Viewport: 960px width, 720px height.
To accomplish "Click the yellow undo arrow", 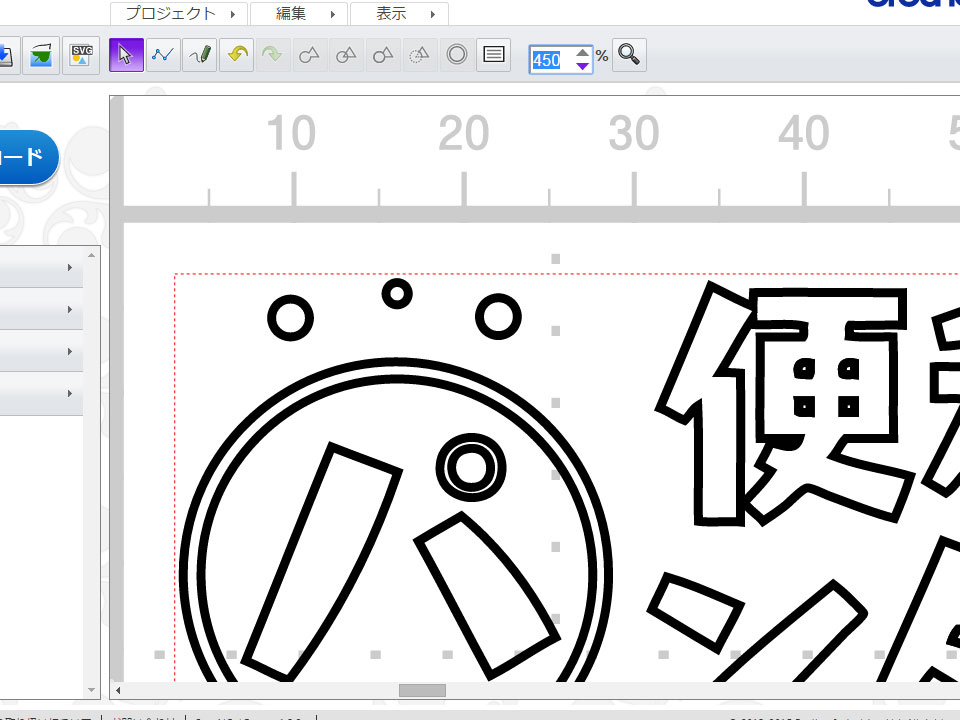I will (237, 55).
